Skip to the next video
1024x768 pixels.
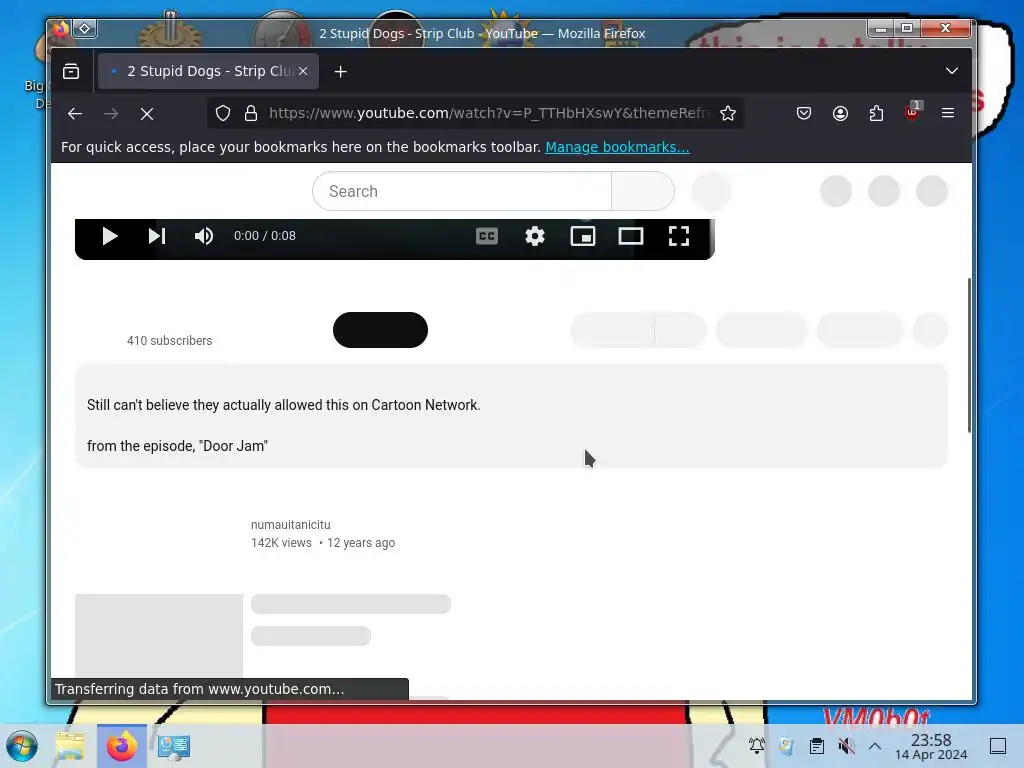point(157,236)
